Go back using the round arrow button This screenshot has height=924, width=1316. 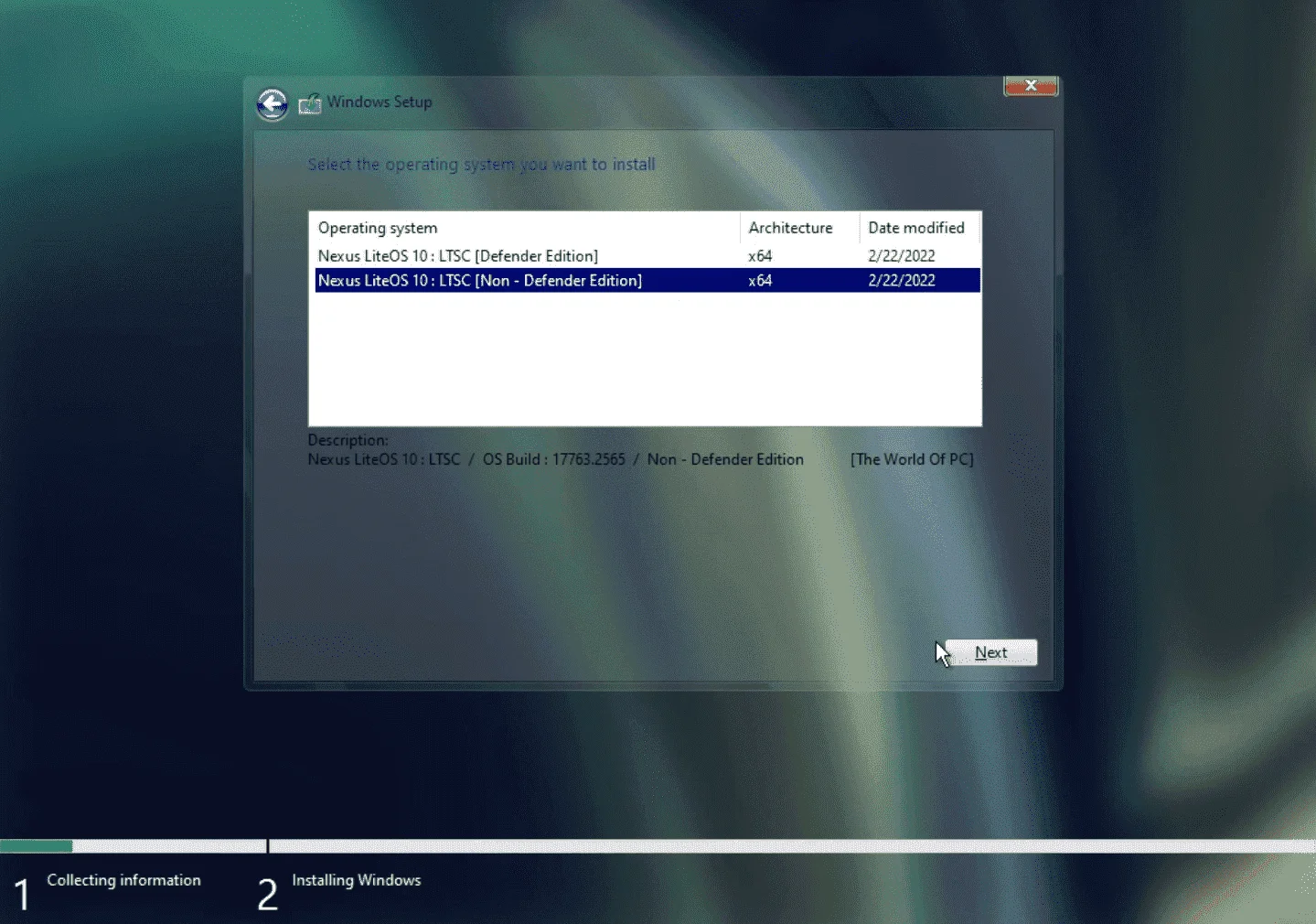[272, 104]
